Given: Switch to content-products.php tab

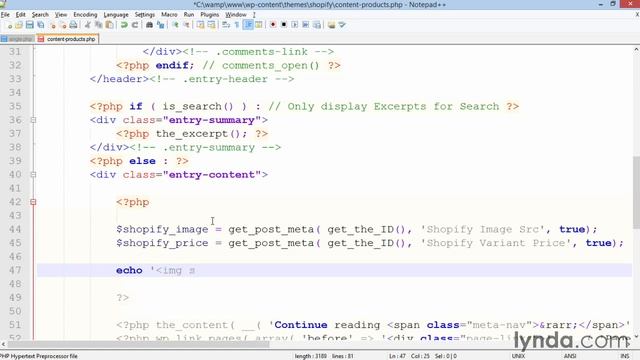Looking at the screenshot, I should [x=67, y=39].
